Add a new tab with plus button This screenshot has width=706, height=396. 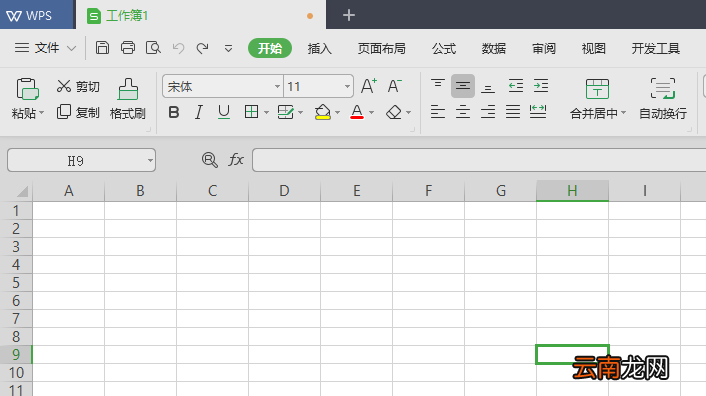[x=348, y=15]
